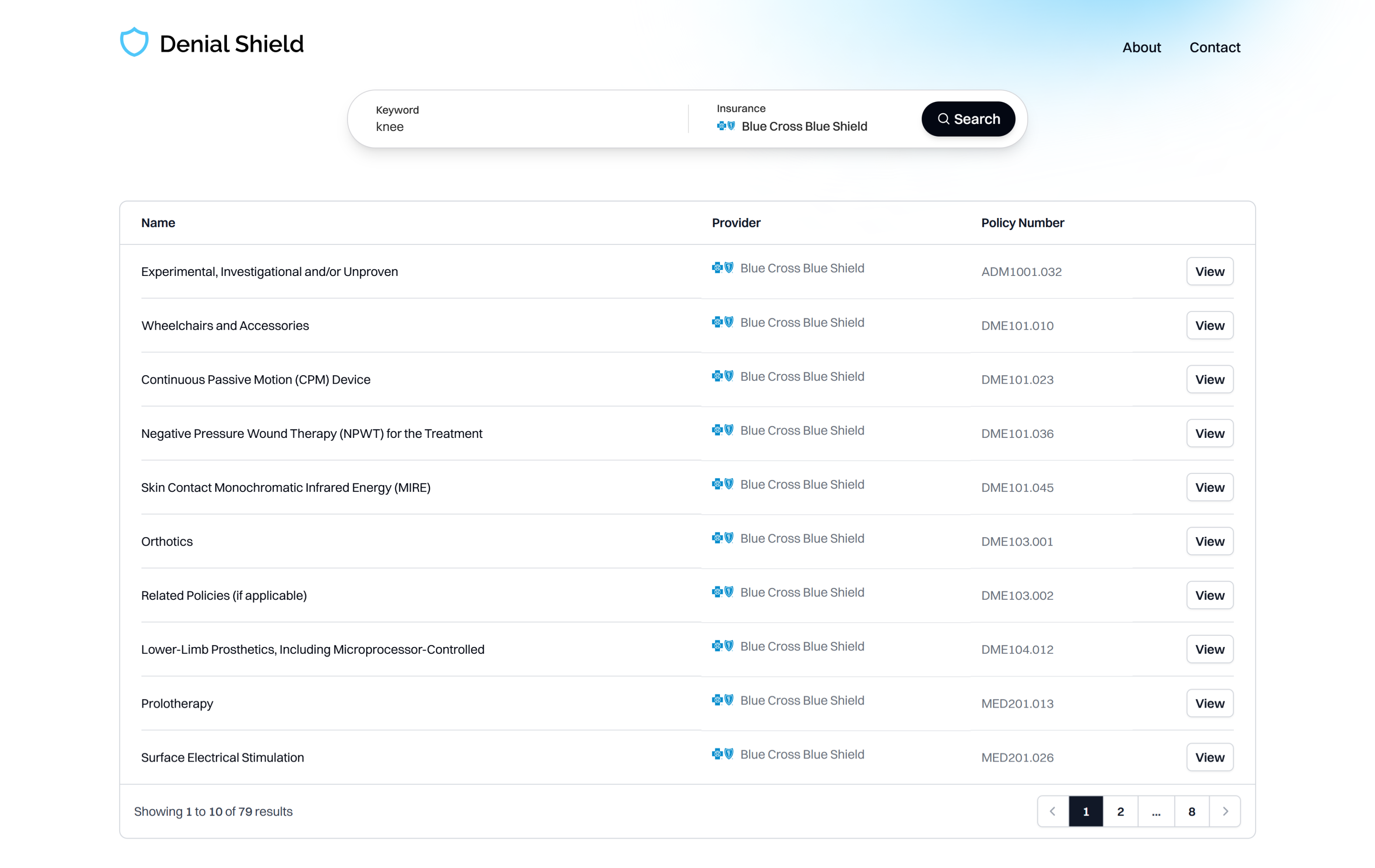Click BCBS icon in Negative Pressure Wound row
Screen dimensions: 1375x868
pyautogui.click(x=722, y=430)
